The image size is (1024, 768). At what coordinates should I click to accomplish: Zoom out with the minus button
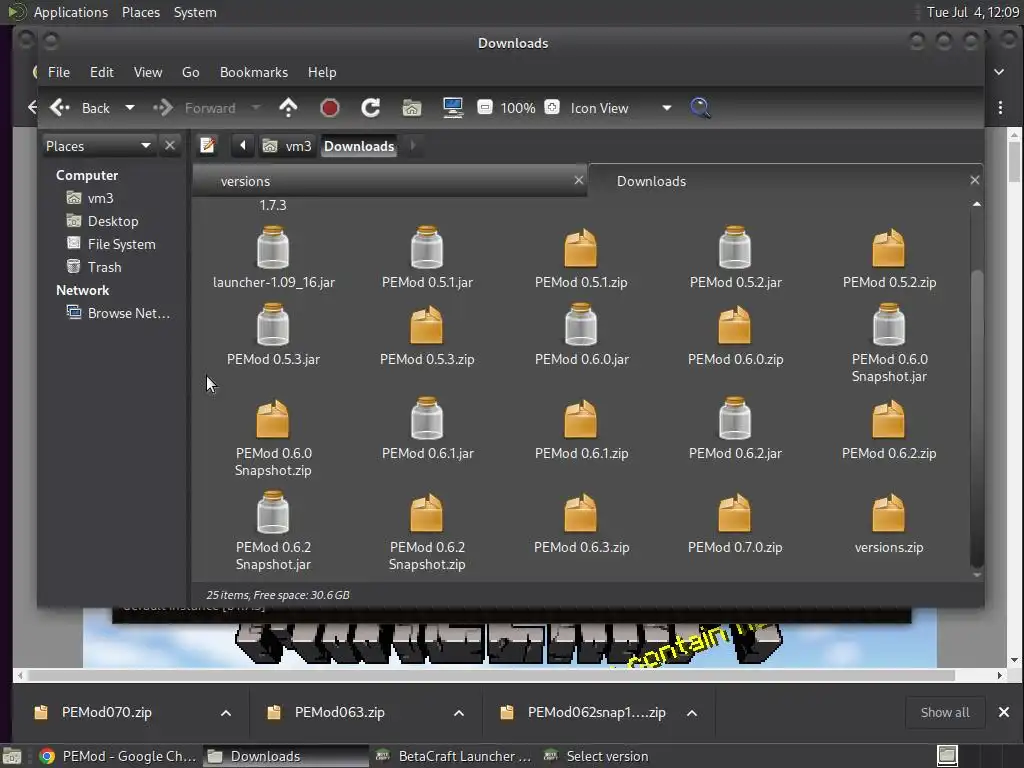pos(485,108)
